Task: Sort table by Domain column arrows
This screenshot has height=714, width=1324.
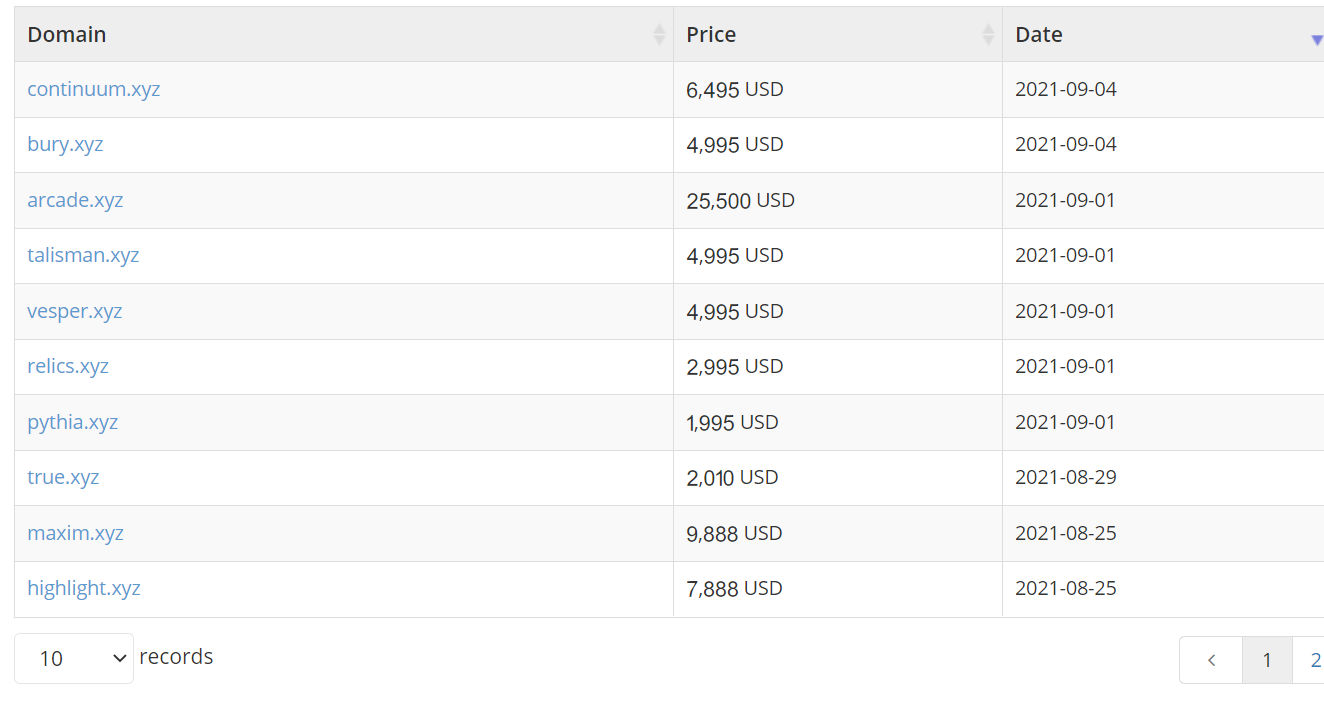Action: (659, 35)
